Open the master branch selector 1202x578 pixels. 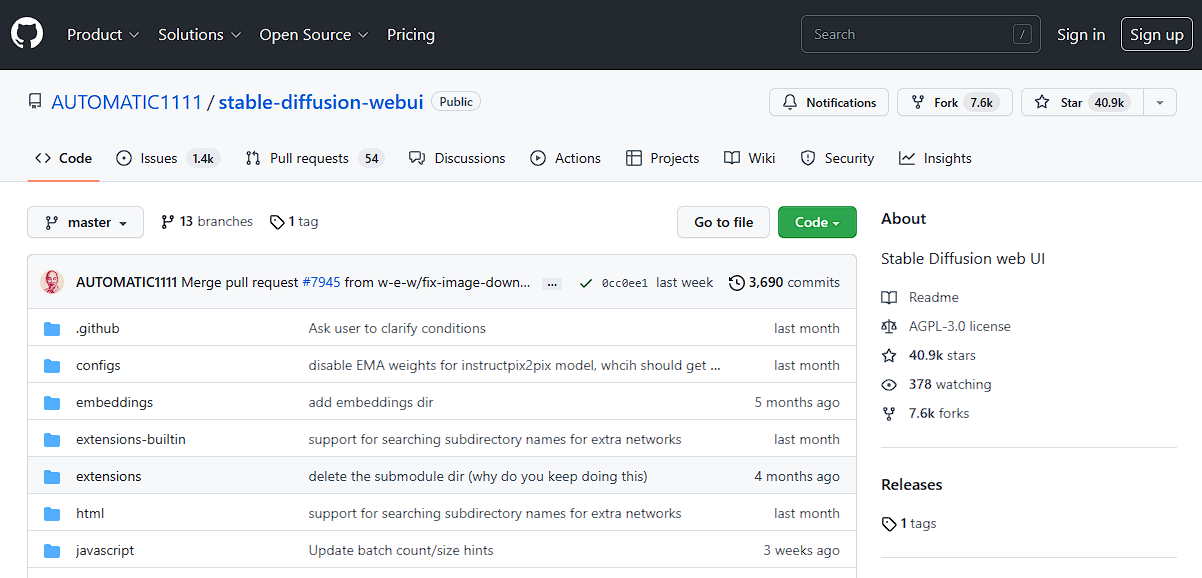coord(85,222)
